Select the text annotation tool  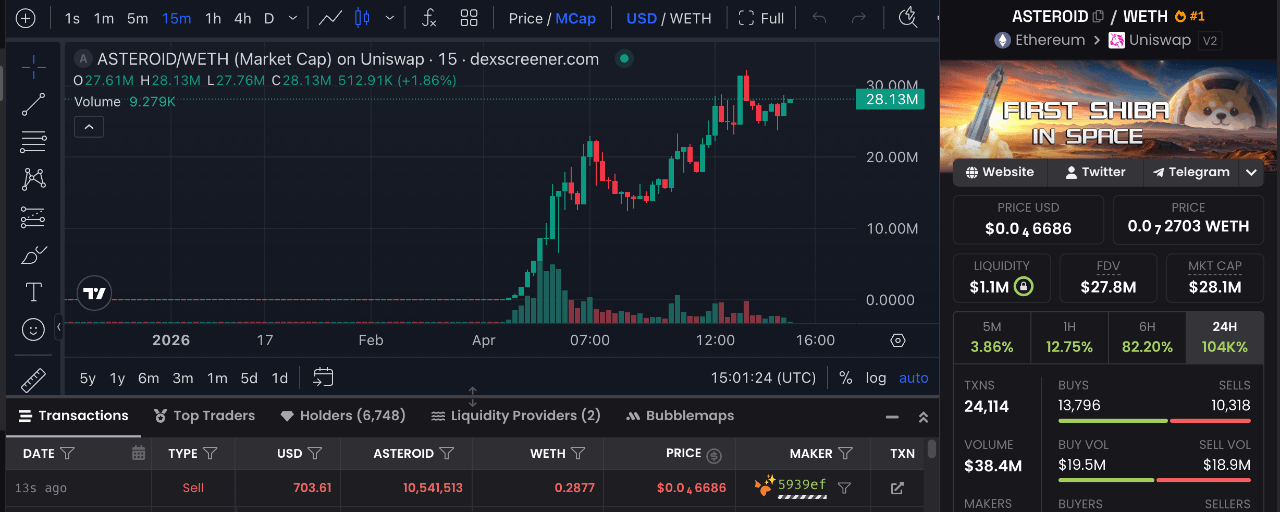33,291
